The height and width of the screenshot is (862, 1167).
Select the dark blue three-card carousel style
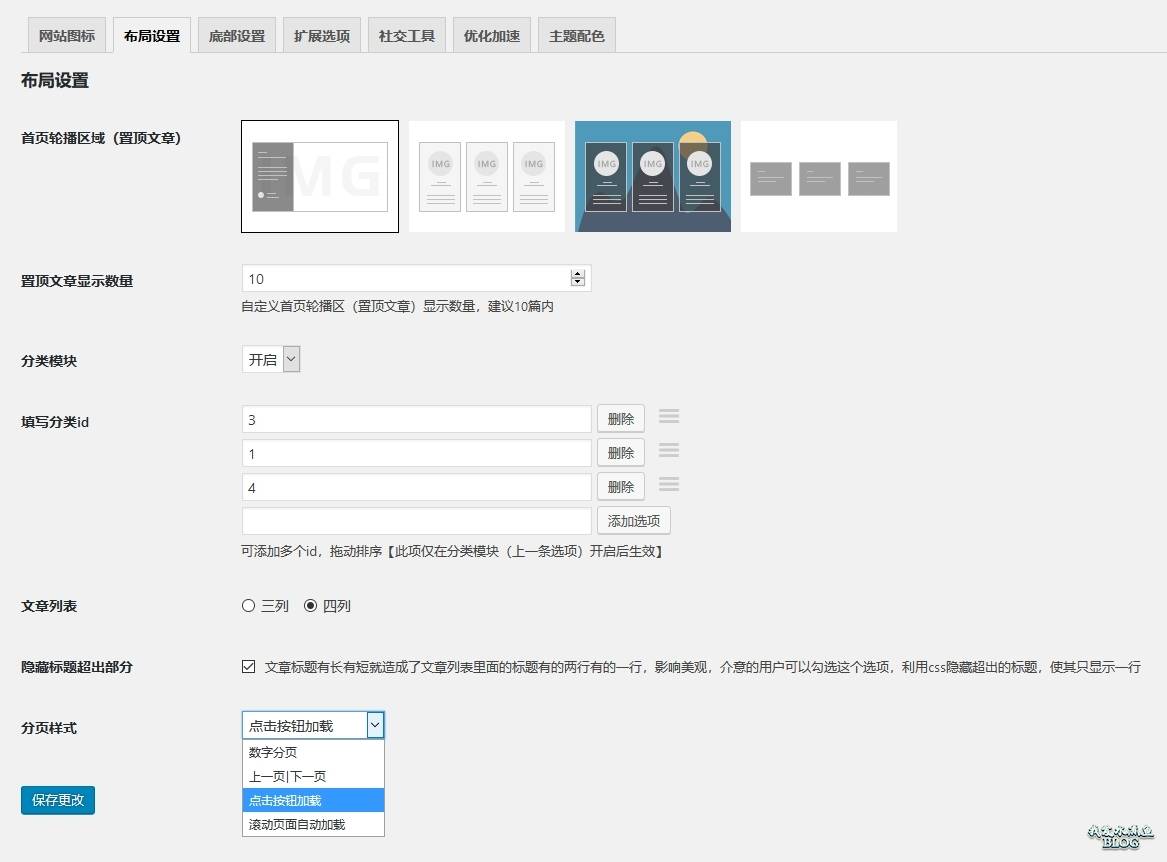652,176
